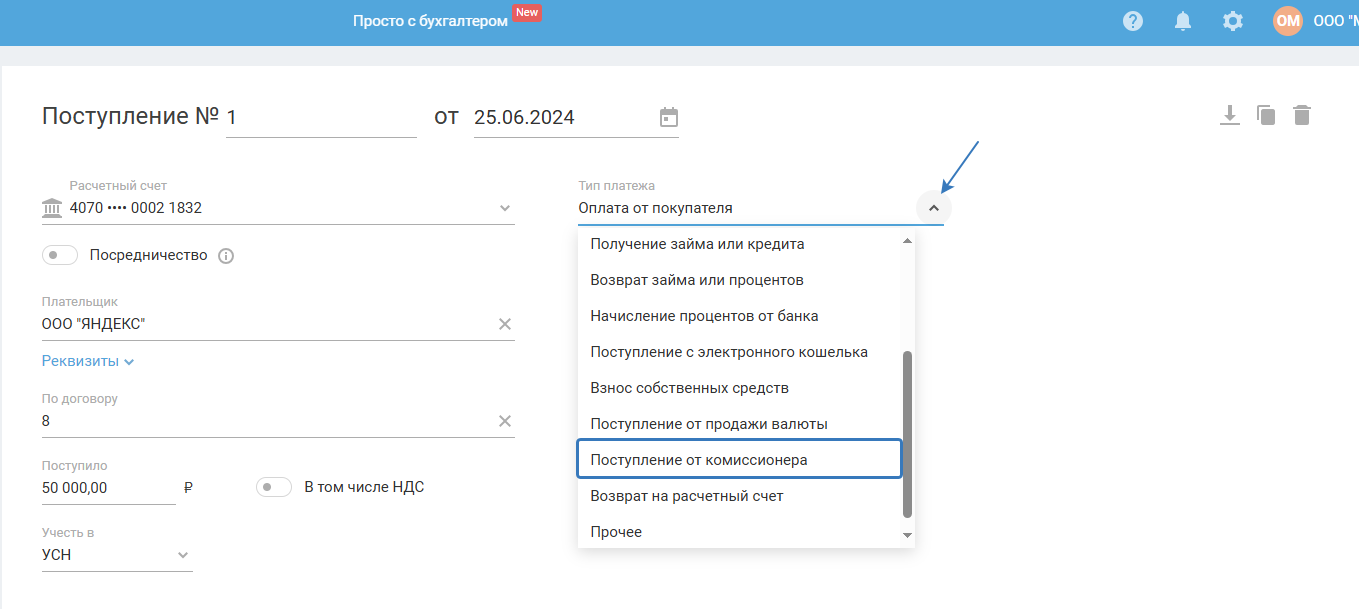This screenshot has width=1359, height=609.
Task: Open the date picker calendar icon
Action: click(669, 117)
